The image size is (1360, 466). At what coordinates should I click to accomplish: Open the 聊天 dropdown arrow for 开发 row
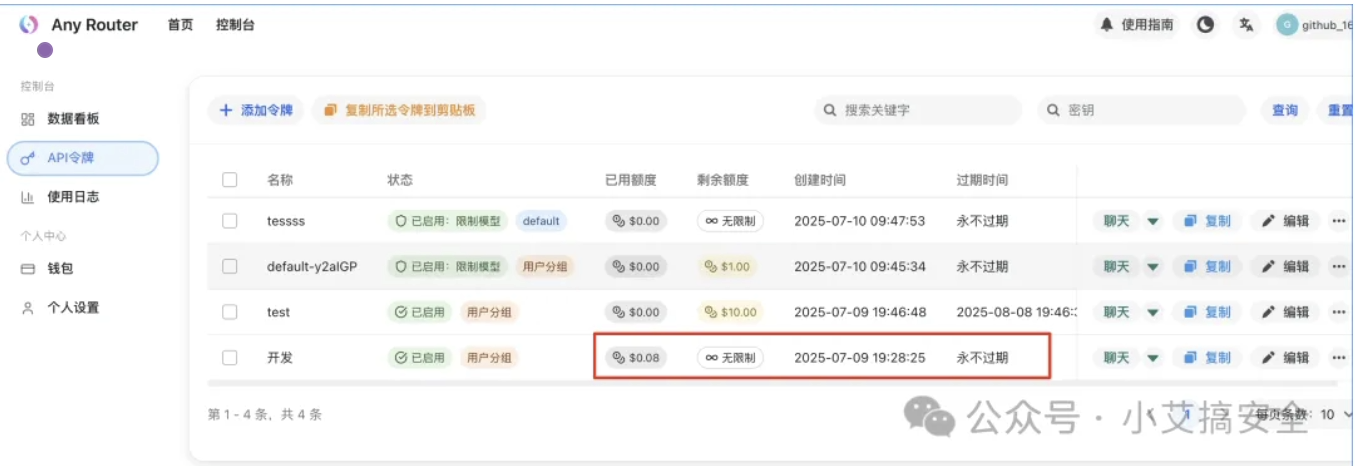1153,357
